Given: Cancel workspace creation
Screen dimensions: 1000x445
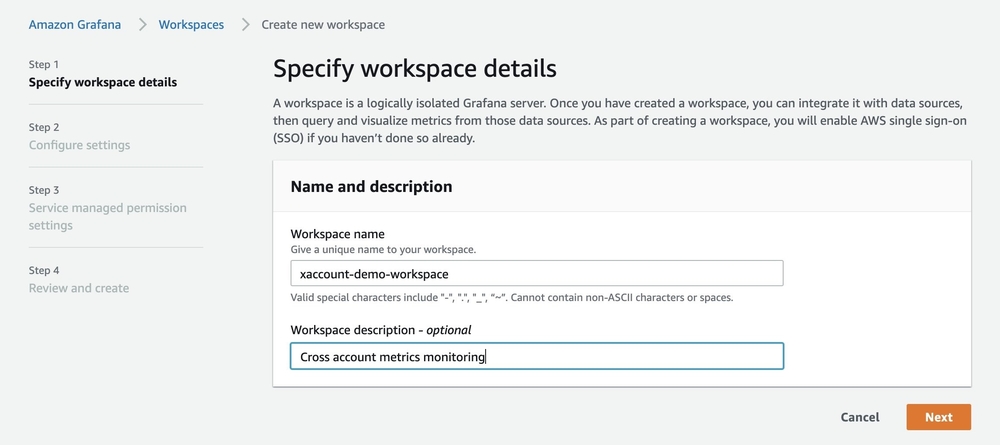Looking at the screenshot, I should click(x=860, y=417).
